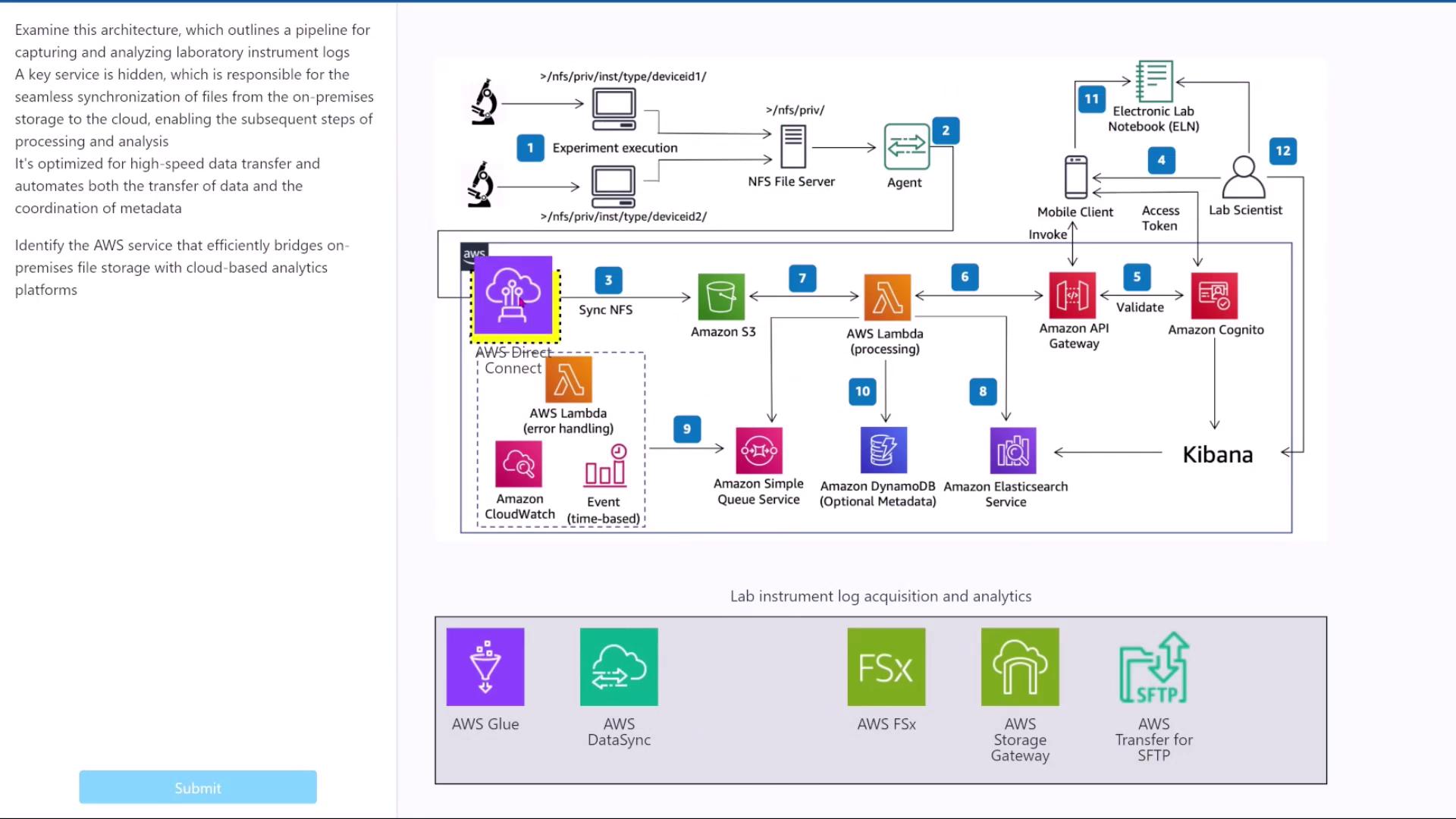Click the Amazon API Gateway icon

tap(1072, 295)
